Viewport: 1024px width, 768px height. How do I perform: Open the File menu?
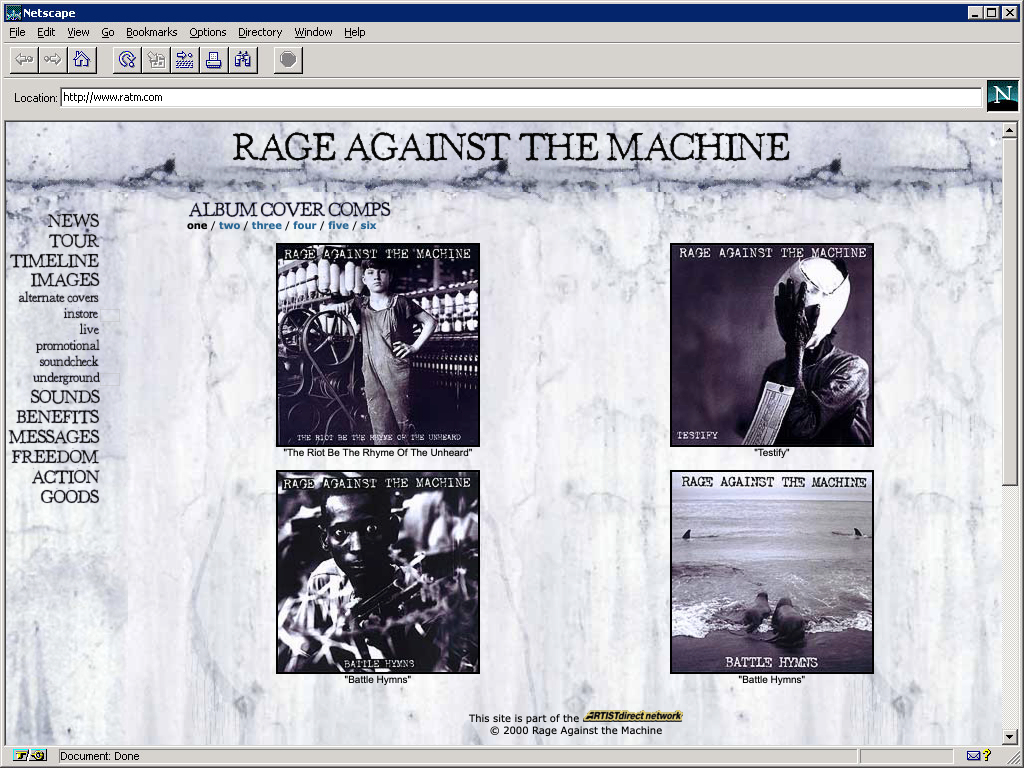(x=17, y=32)
